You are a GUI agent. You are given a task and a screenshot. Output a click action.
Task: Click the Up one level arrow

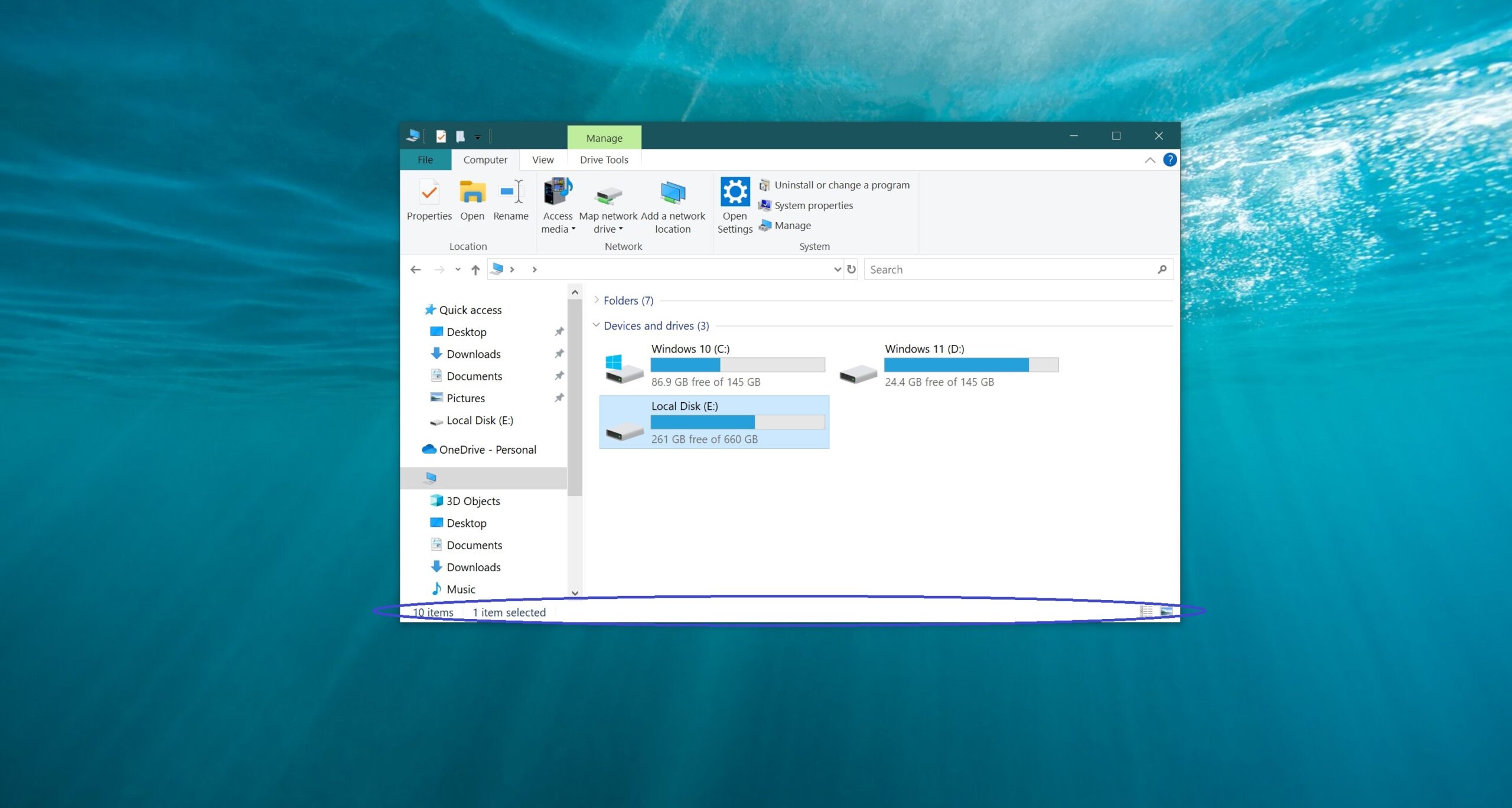click(475, 270)
